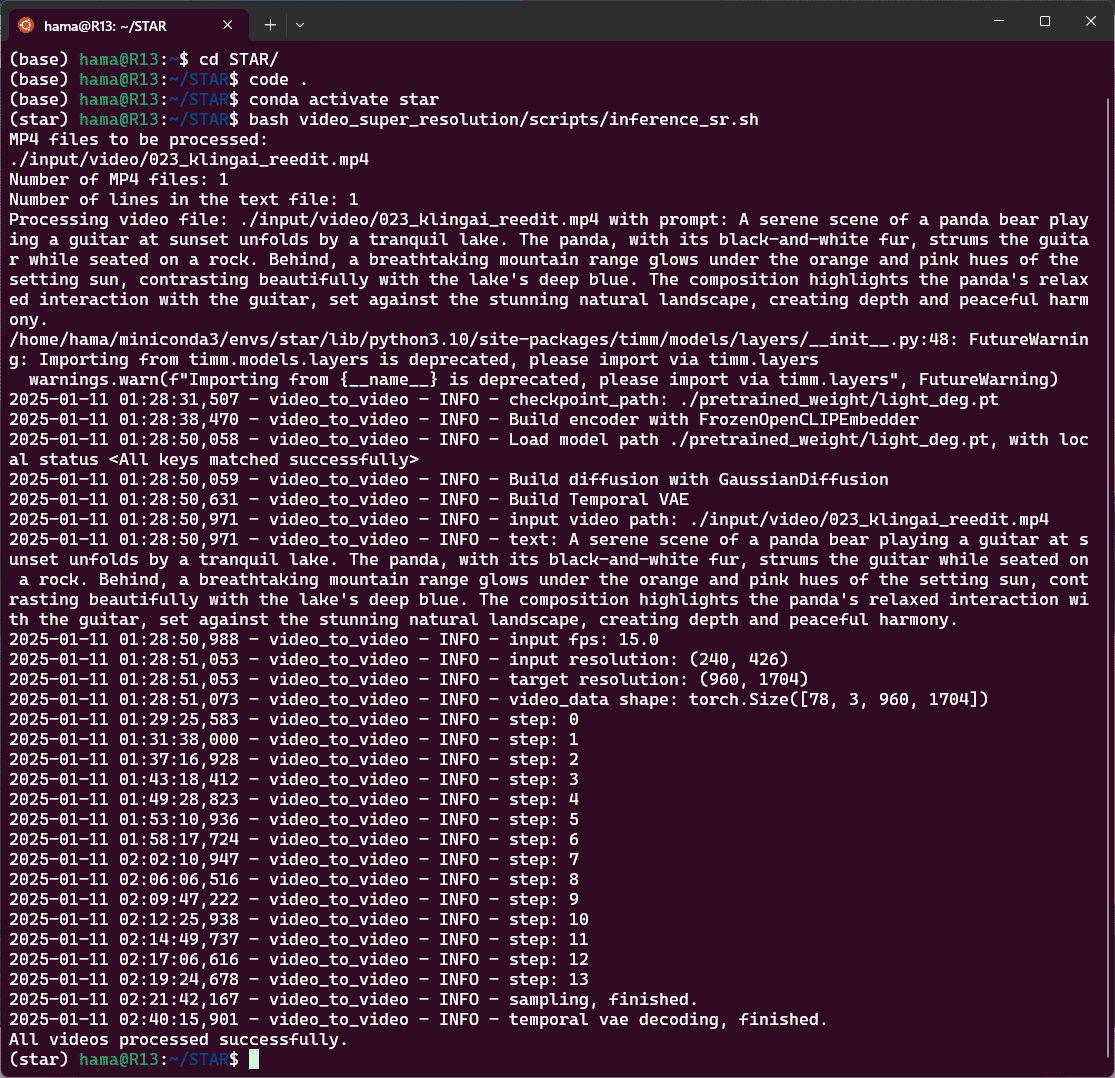The width and height of the screenshot is (1115, 1078).
Task: Click the 'video_data shape: torch.Size' line
Action: point(498,699)
